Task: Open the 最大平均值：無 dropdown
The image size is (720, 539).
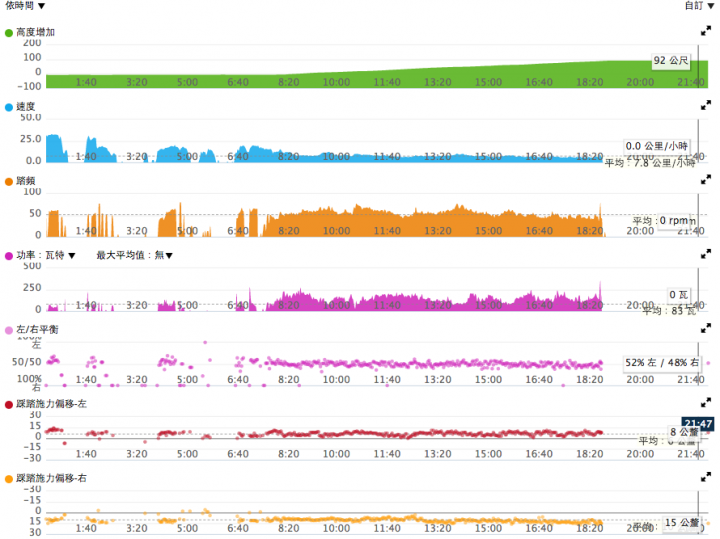Action: click(x=135, y=255)
